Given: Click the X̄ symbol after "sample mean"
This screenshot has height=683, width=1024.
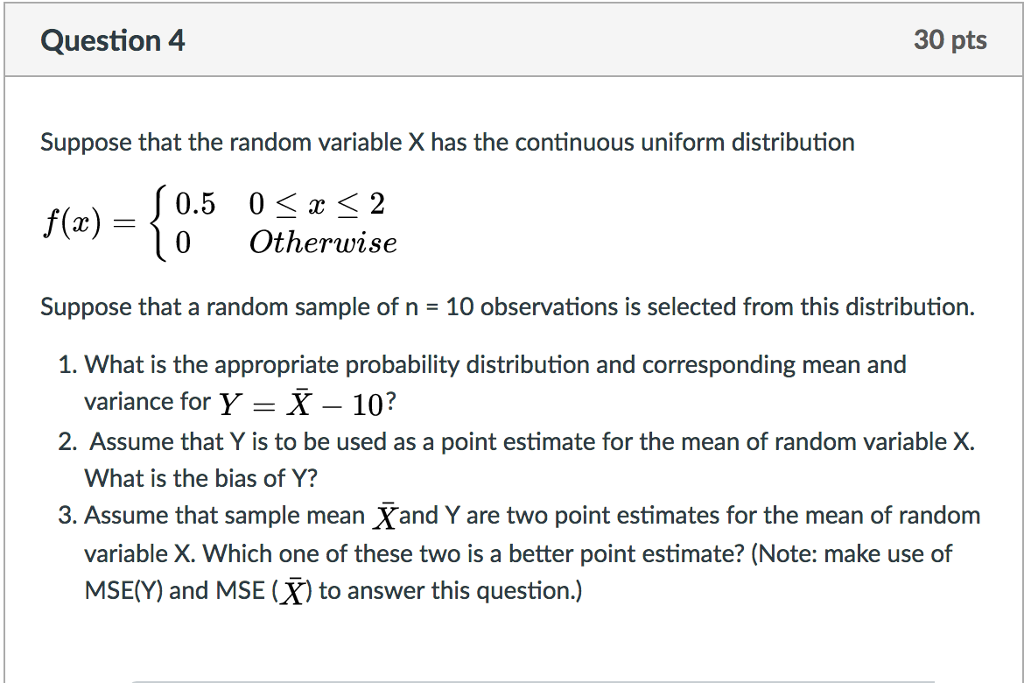Looking at the screenshot, I should pos(385,516).
